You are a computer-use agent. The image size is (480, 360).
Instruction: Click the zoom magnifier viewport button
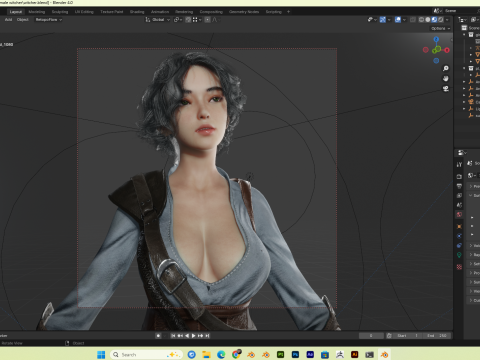coord(446,68)
